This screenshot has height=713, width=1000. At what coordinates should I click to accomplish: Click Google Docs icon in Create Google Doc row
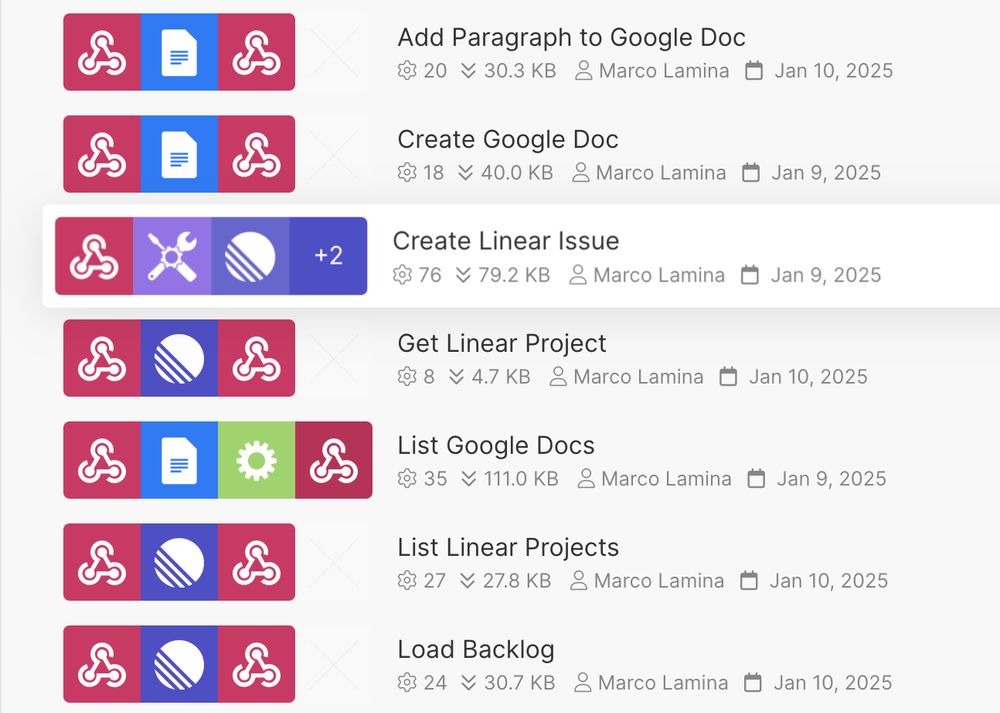[x=179, y=154]
